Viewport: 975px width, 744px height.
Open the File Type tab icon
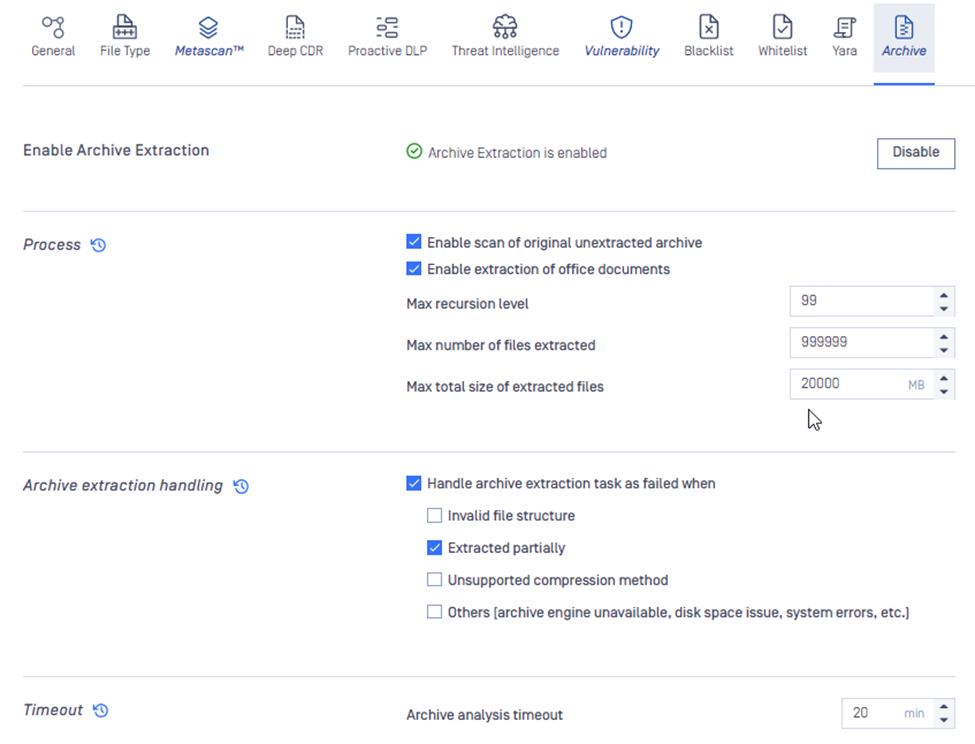click(125, 27)
